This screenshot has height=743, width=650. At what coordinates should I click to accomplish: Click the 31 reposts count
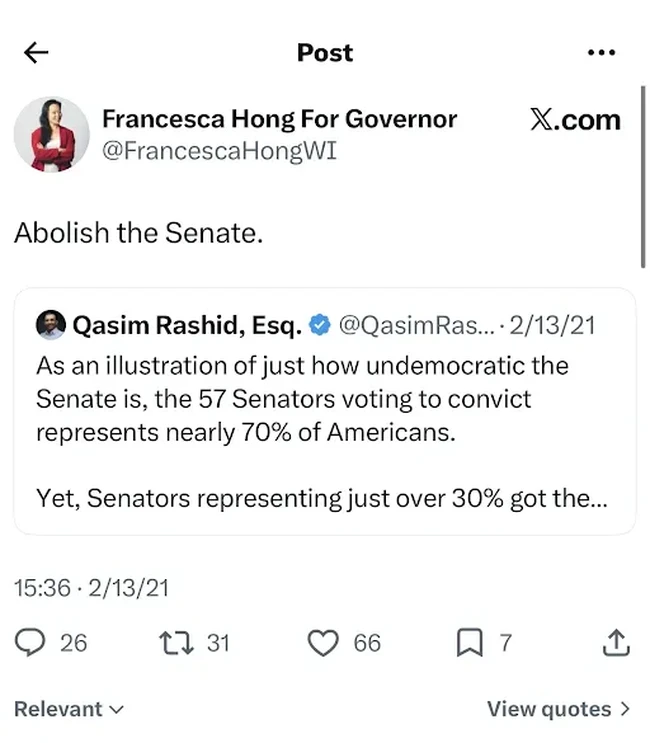(x=218, y=643)
